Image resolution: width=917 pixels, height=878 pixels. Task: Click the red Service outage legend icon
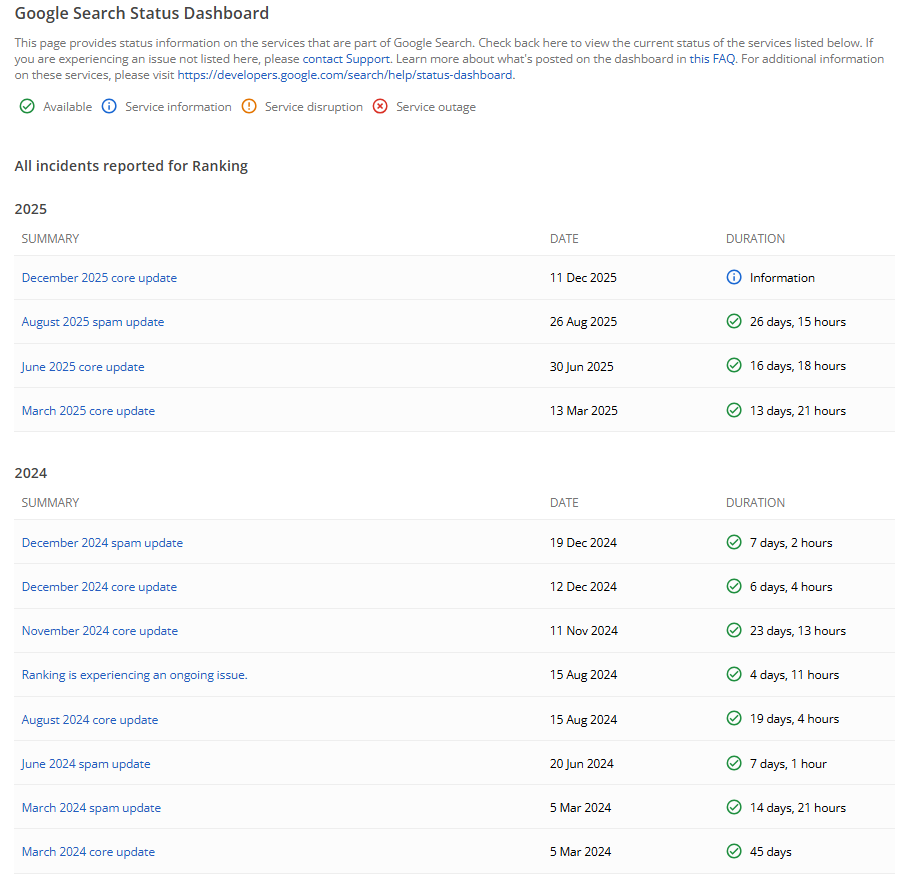click(x=380, y=106)
